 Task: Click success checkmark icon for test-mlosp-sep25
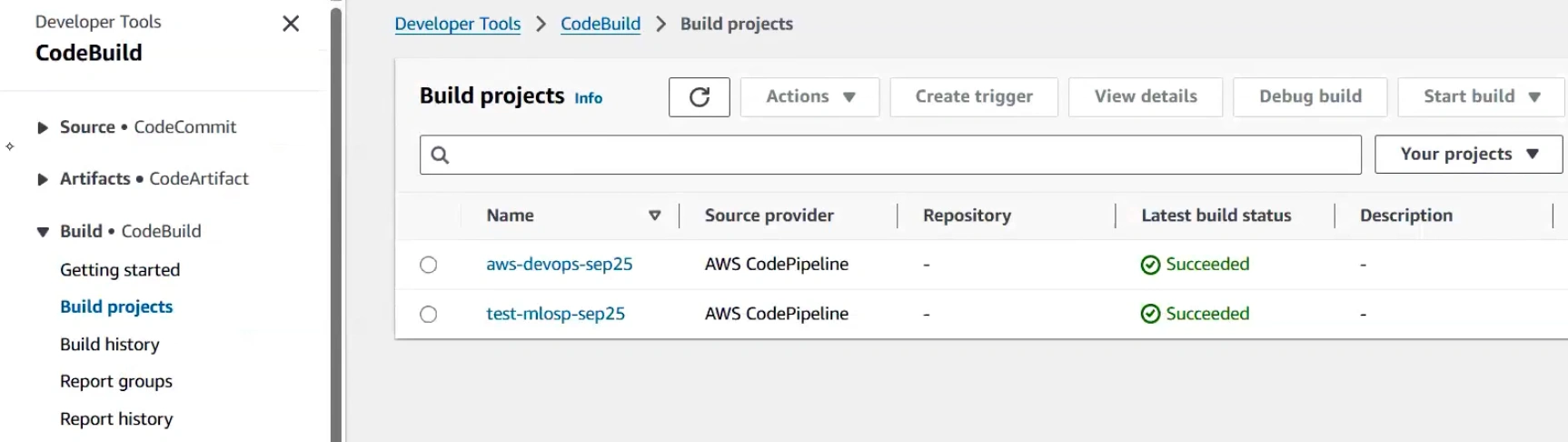1150,314
